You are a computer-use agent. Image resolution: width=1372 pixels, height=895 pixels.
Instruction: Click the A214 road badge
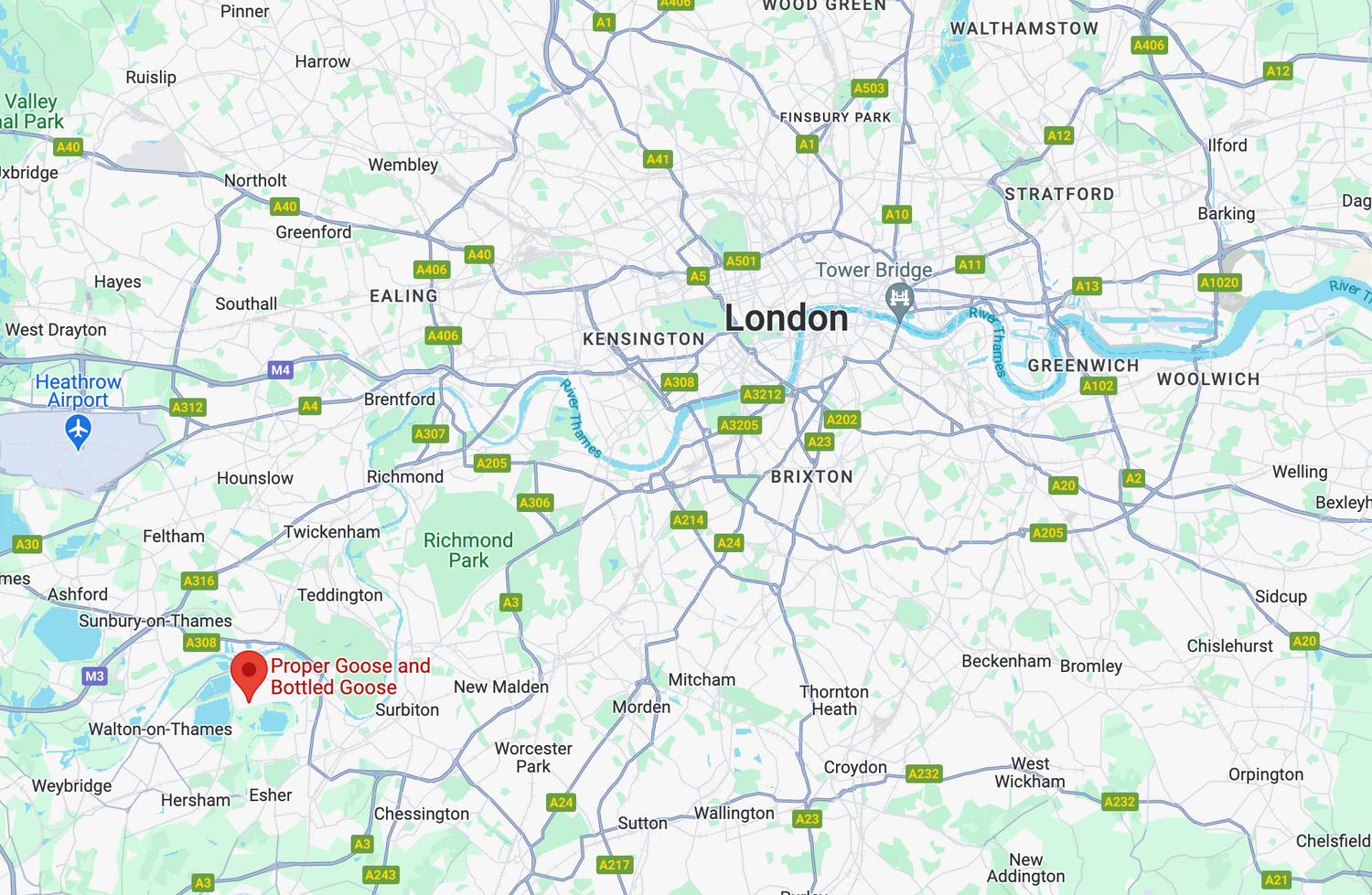point(689,520)
